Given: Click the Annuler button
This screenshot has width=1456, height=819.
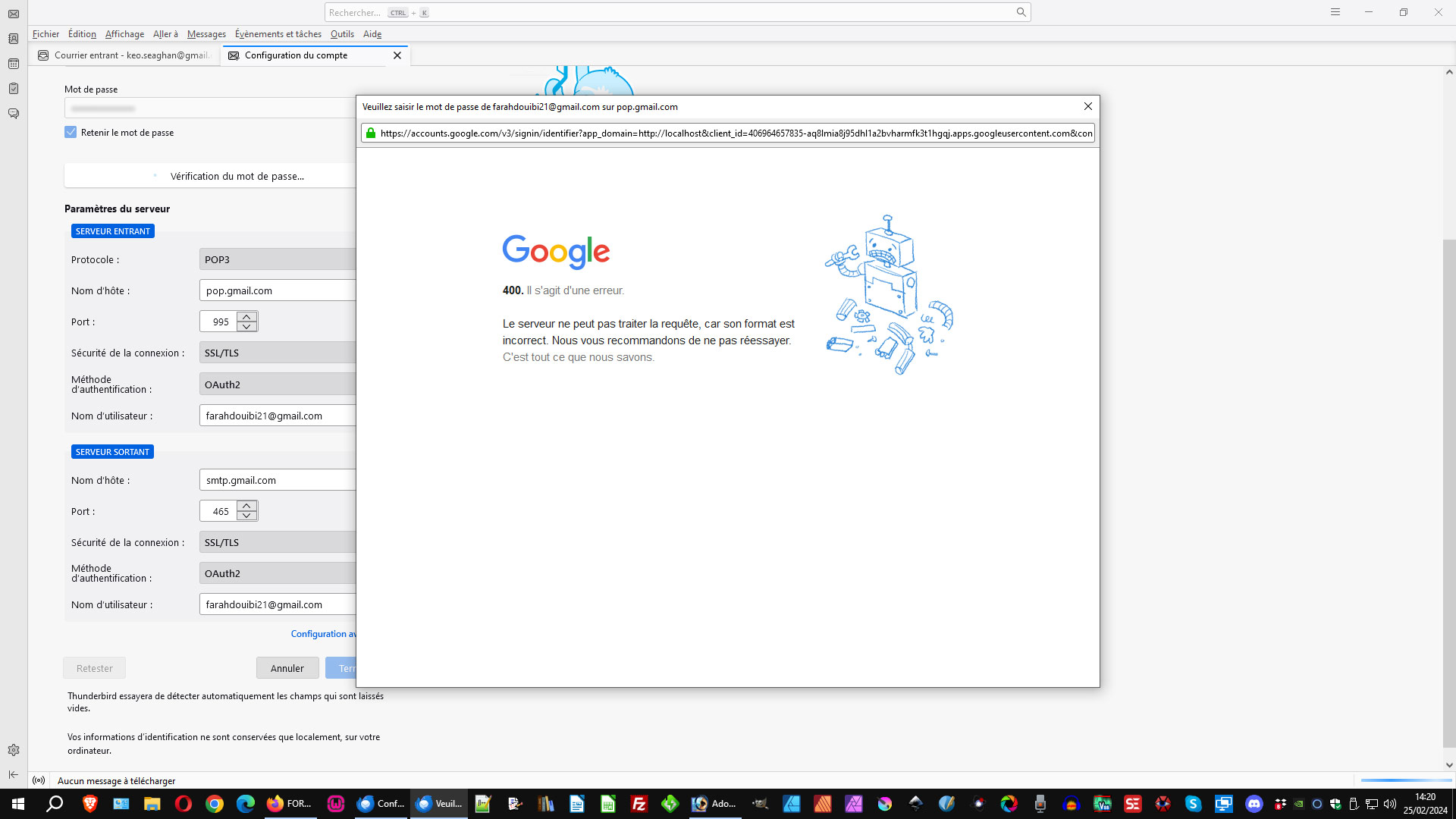Looking at the screenshot, I should 287,668.
